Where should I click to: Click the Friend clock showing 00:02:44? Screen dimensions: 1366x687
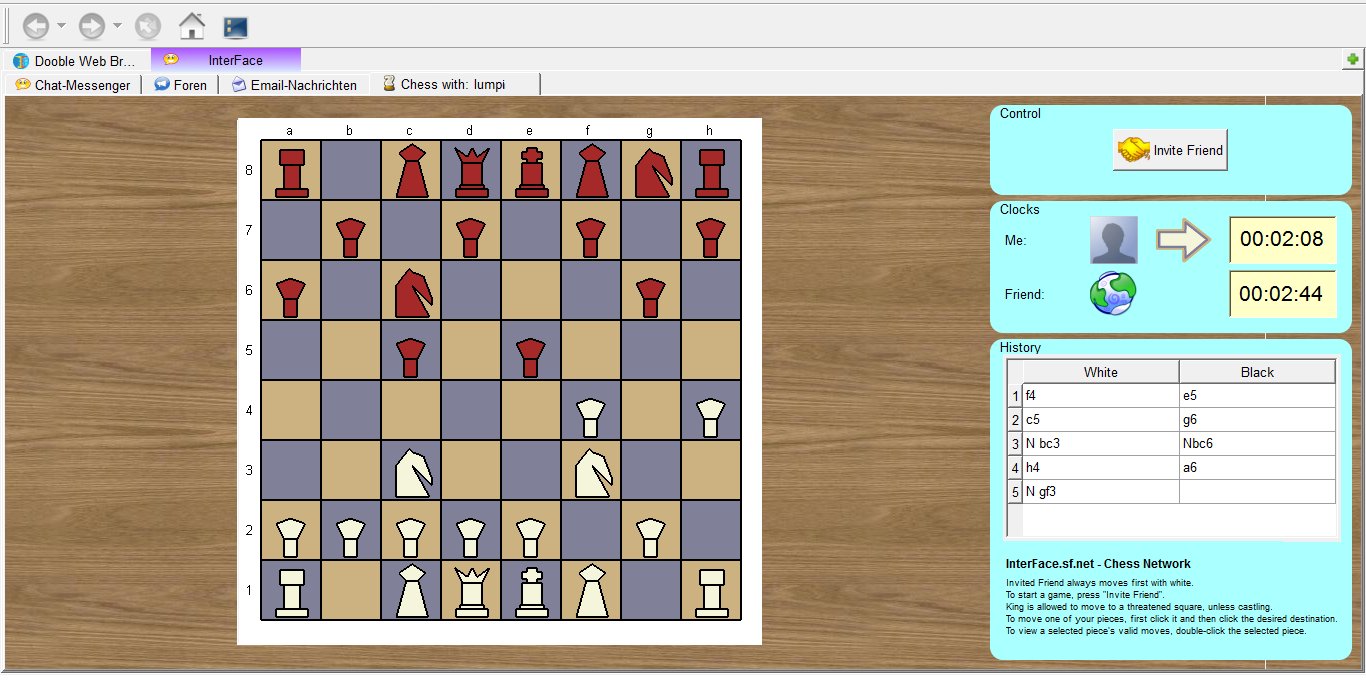coord(1282,294)
